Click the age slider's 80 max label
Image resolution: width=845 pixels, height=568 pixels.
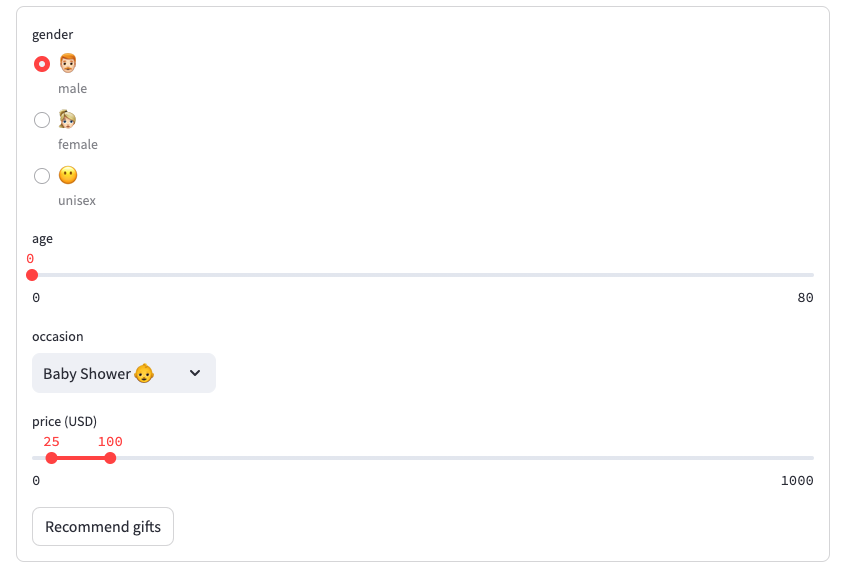click(x=805, y=297)
